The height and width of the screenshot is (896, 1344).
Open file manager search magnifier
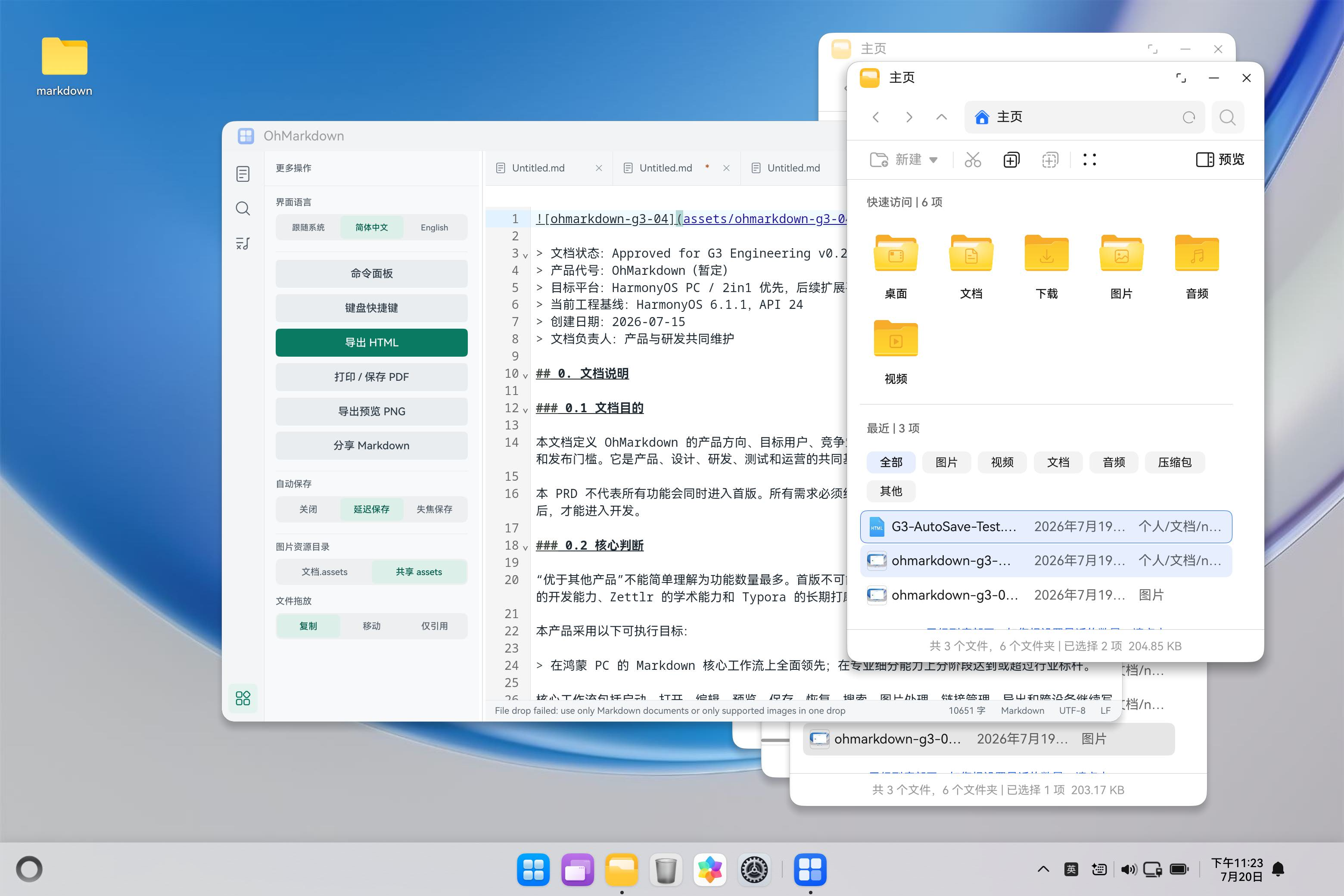(x=1227, y=117)
